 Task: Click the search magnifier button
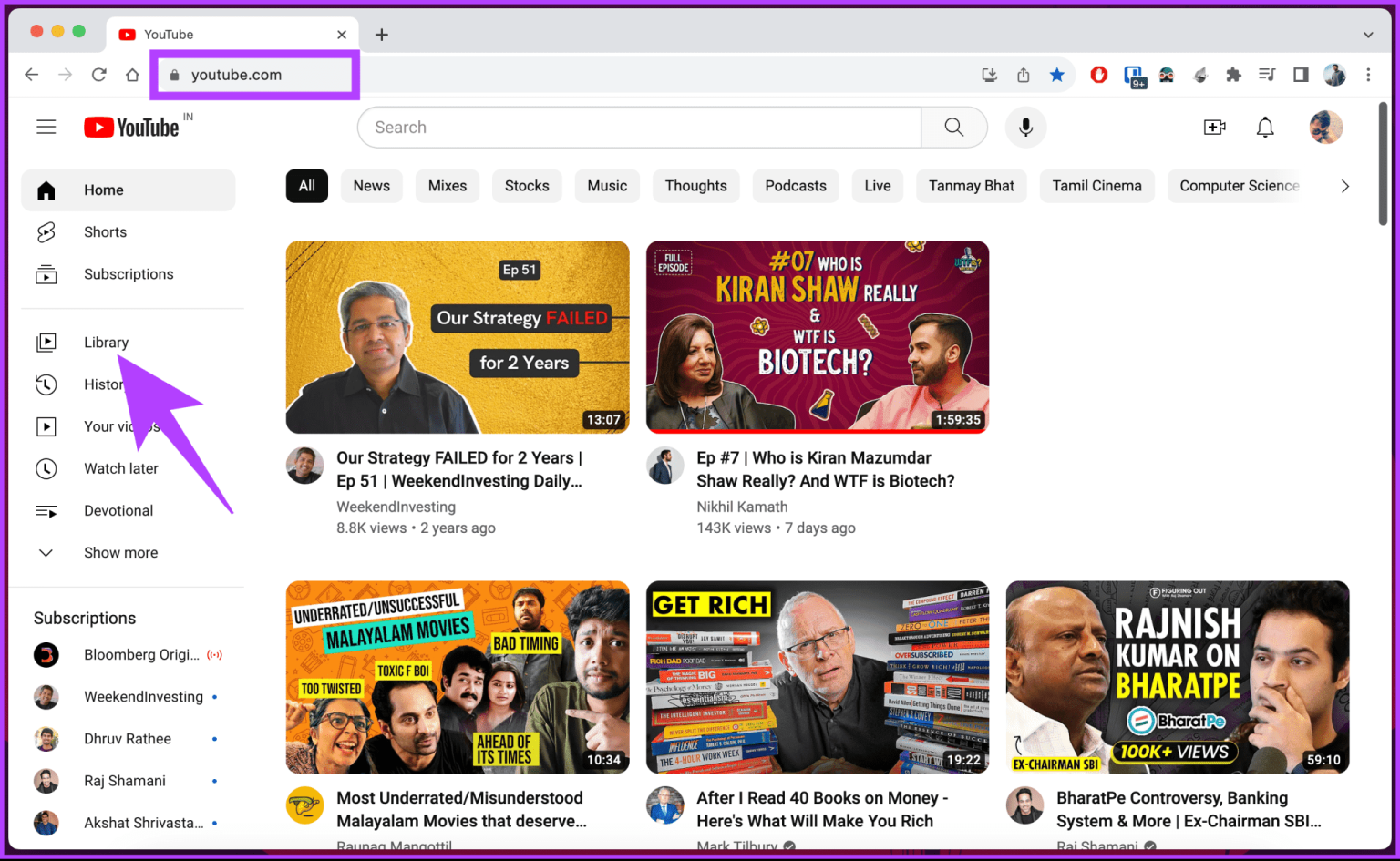pyautogui.click(x=953, y=128)
